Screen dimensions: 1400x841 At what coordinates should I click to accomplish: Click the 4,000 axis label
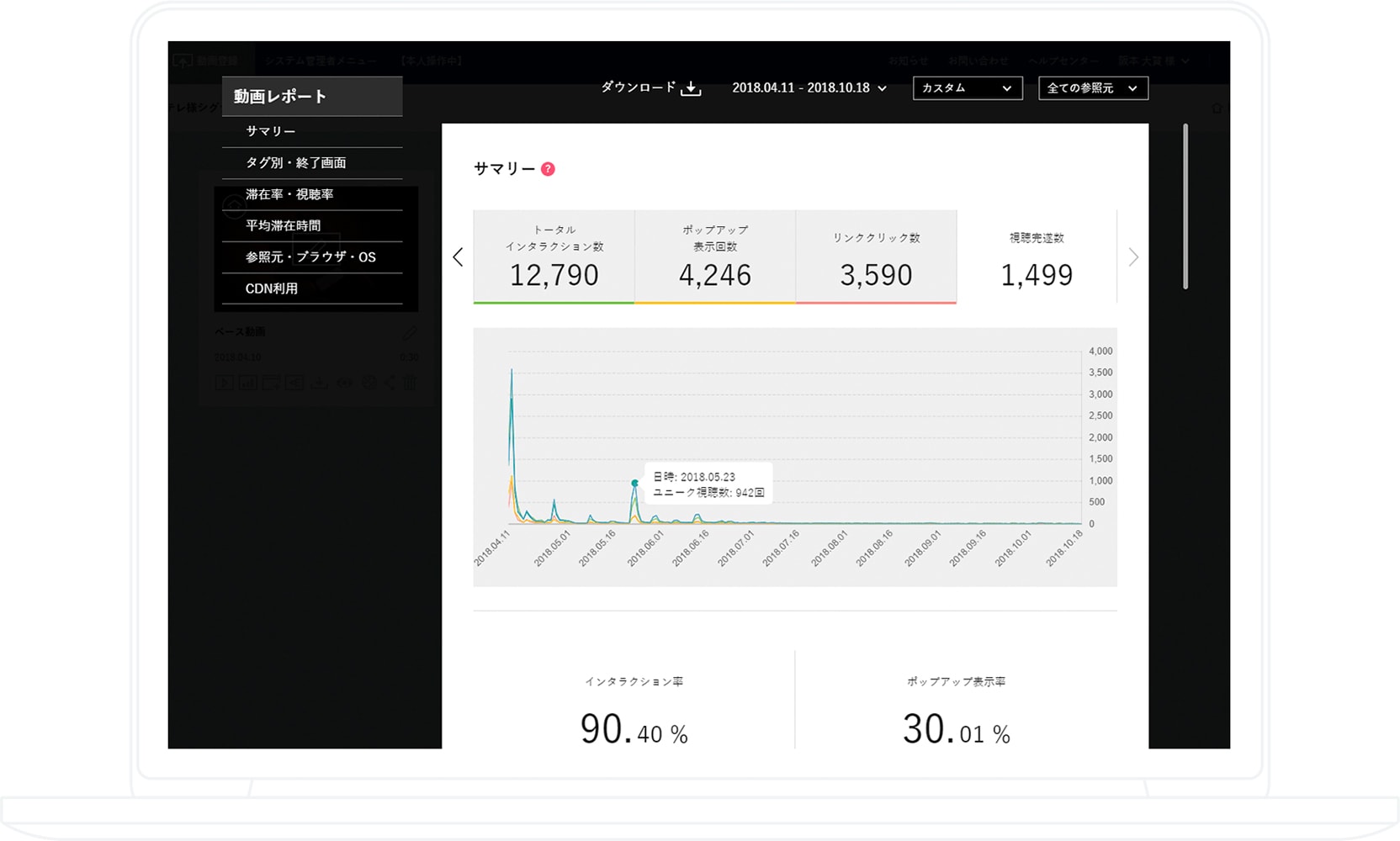point(1100,352)
